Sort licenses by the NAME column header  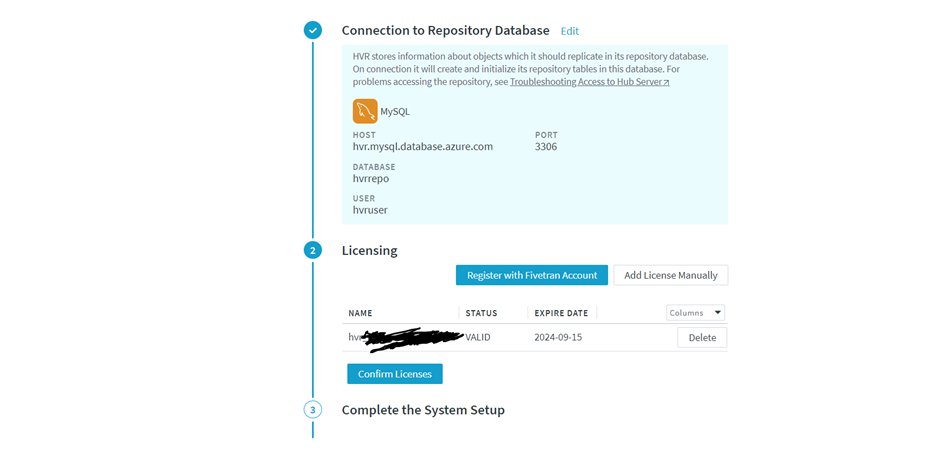click(x=360, y=313)
